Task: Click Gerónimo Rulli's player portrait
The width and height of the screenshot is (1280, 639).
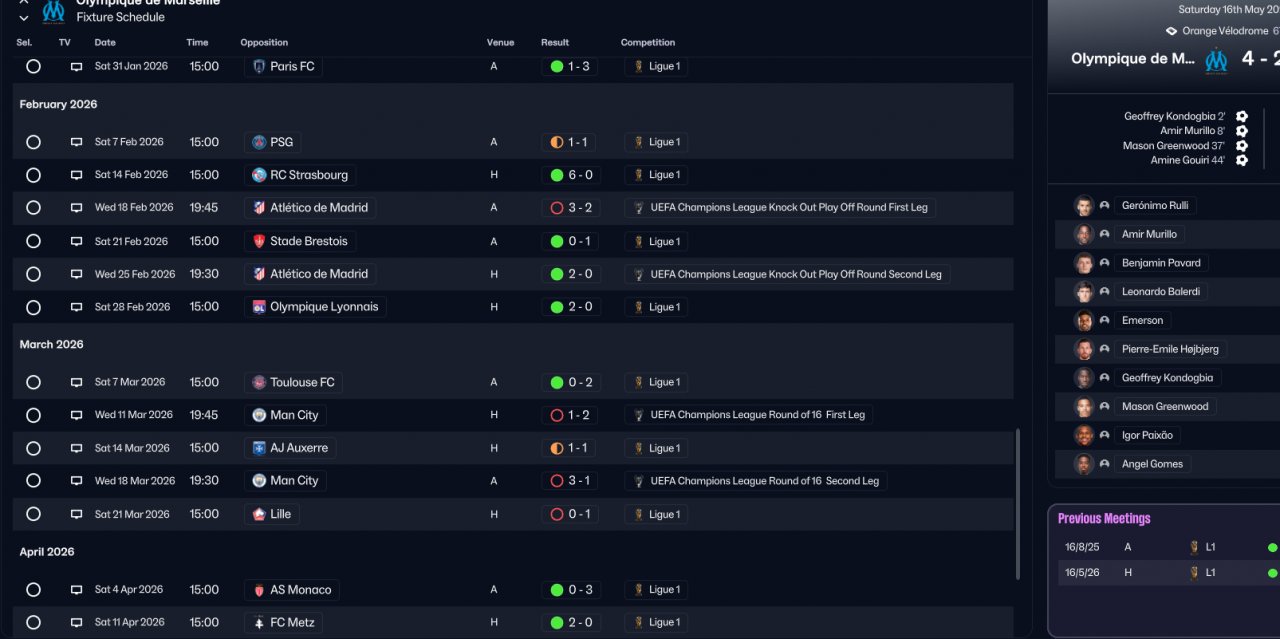Action: click(1083, 206)
